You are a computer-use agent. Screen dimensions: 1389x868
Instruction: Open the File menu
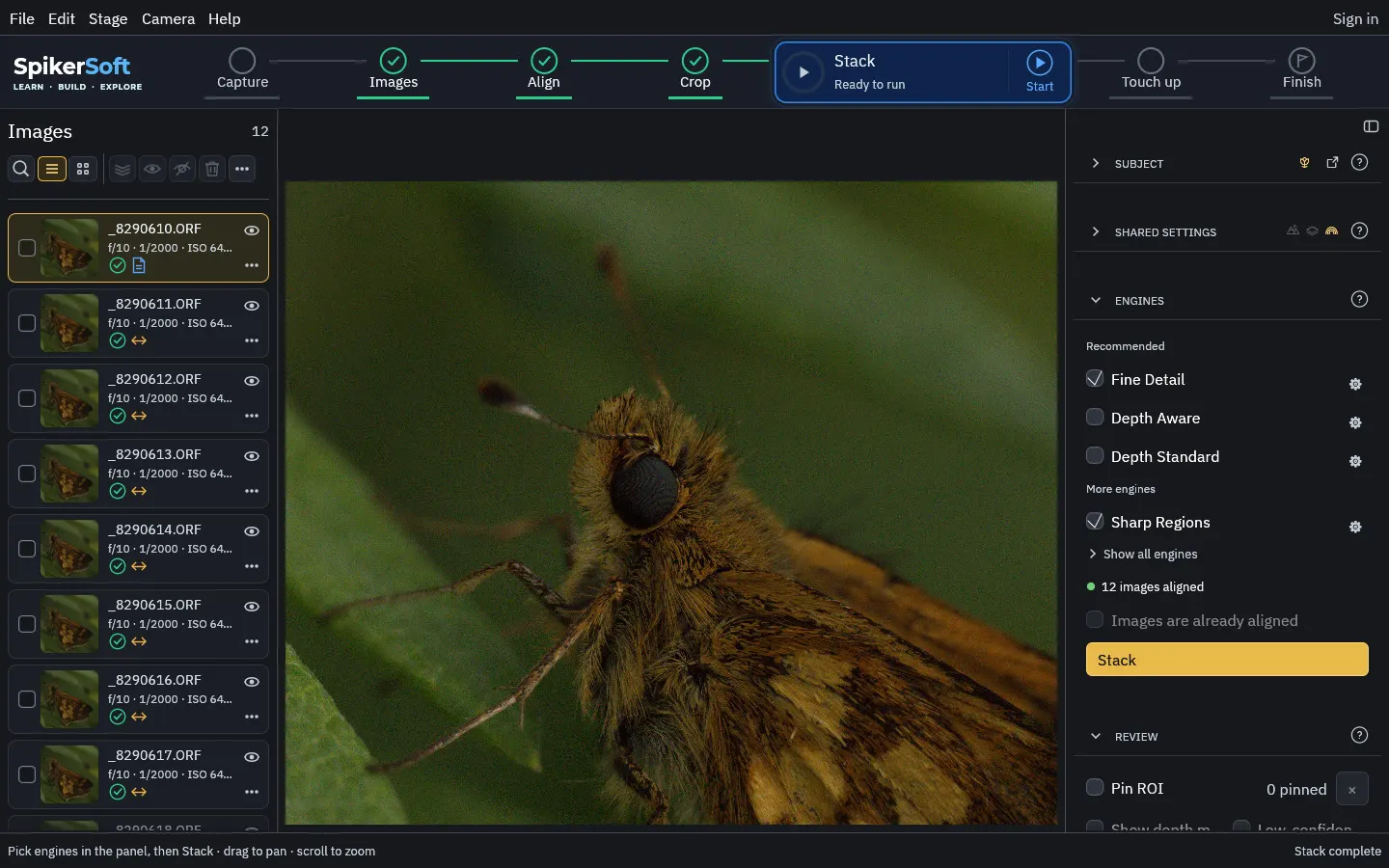(x=21, y=18)
